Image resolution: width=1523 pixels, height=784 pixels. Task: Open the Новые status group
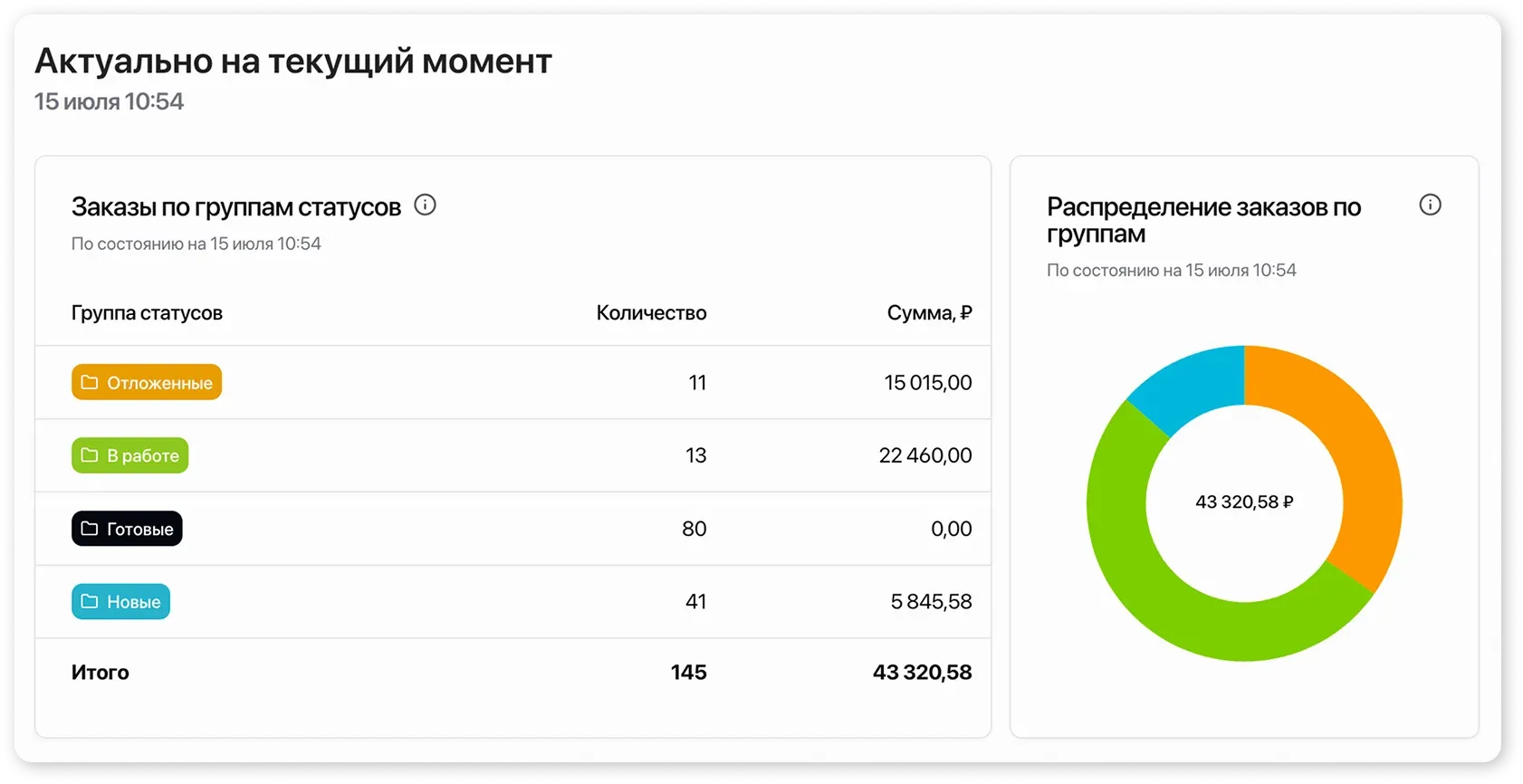point(120,600)
